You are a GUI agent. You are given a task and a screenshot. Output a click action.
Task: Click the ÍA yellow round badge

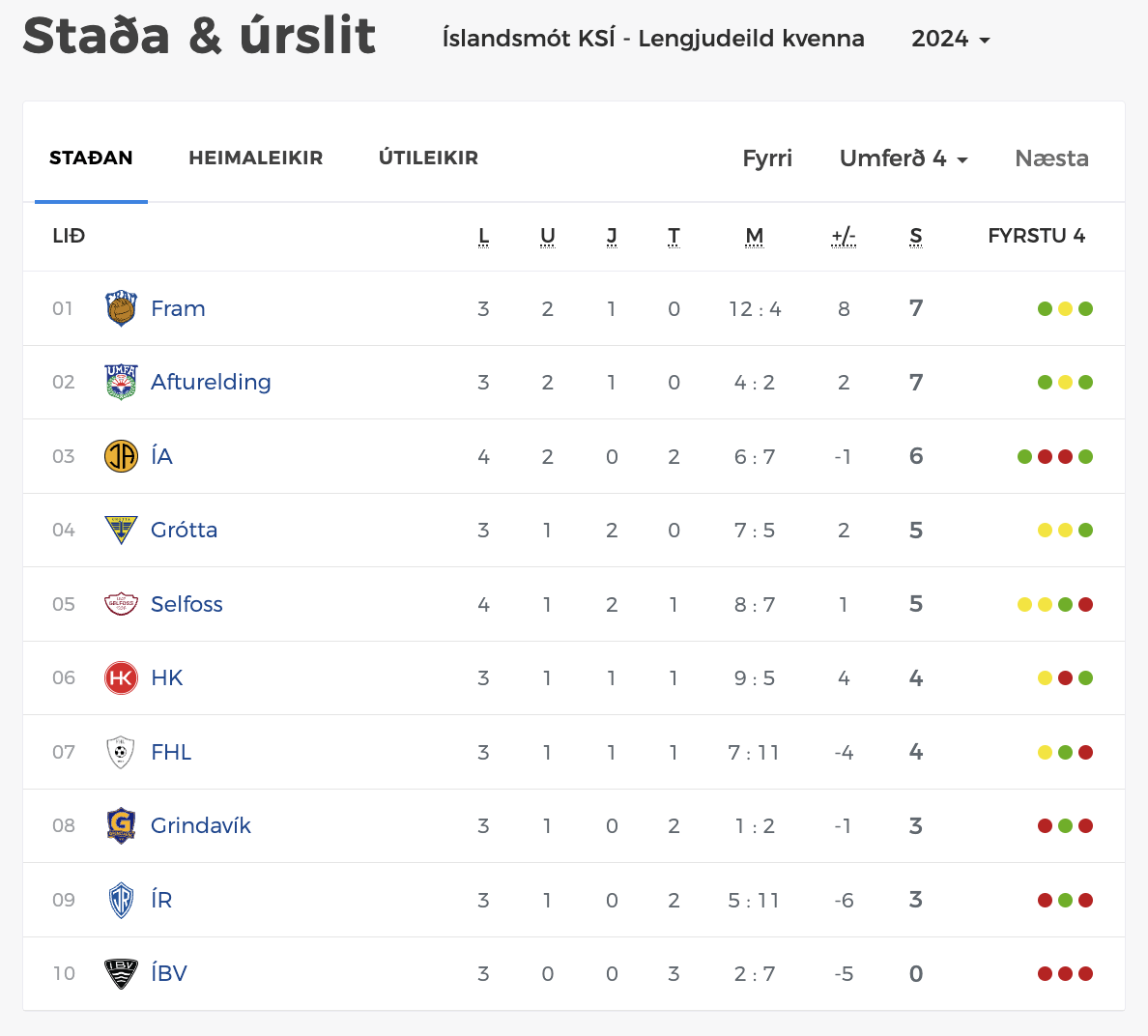point(121,456)
